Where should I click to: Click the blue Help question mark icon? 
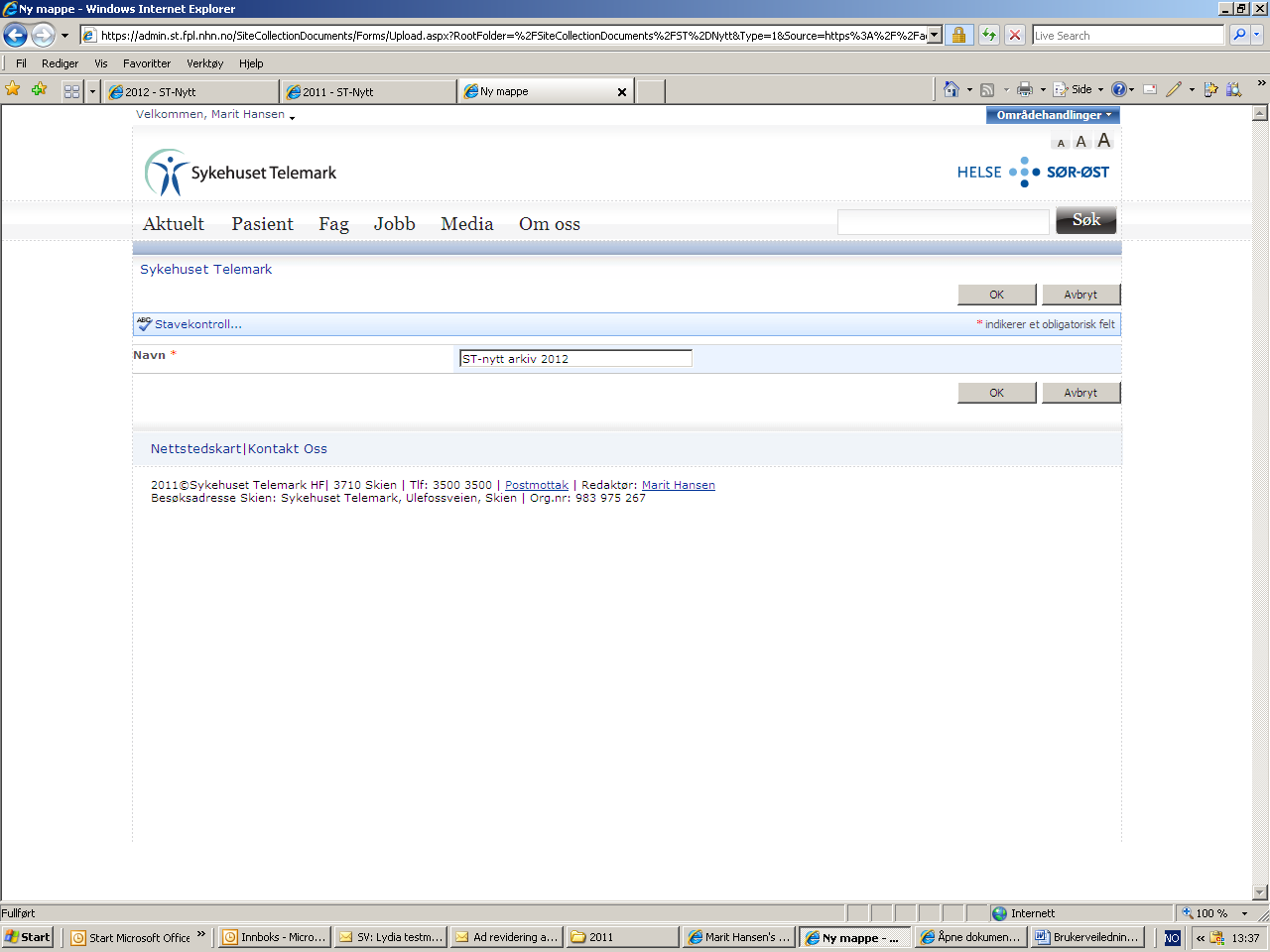click(x=1119, y=89)
